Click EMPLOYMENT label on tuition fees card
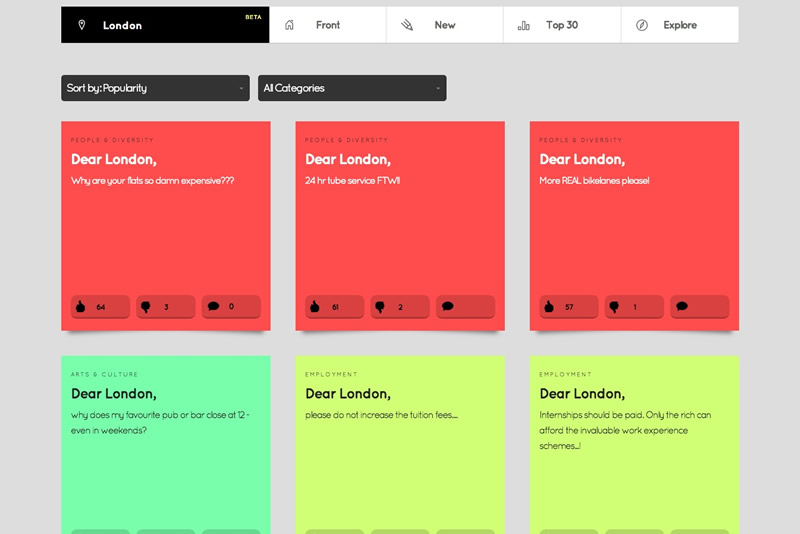800x534 pixels. coord(331,374)
